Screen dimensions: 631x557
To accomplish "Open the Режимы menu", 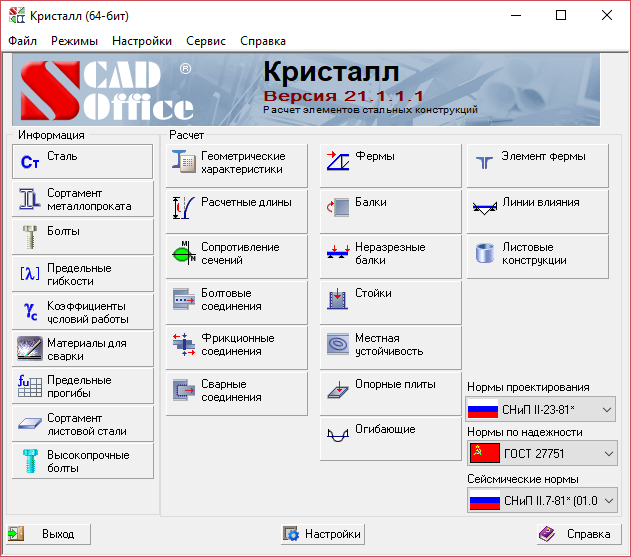I will 74,41.
